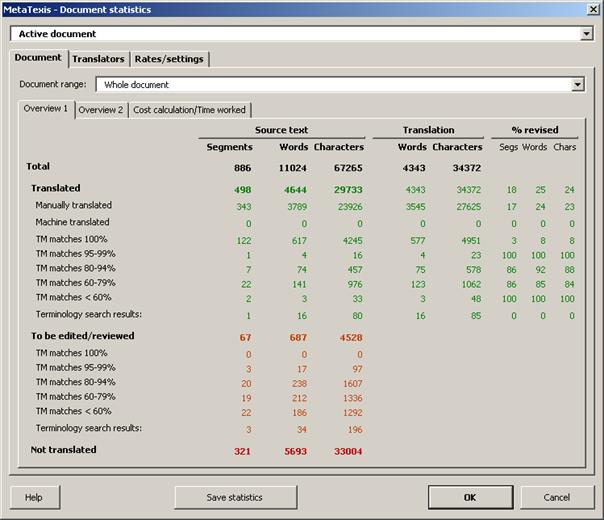The width and height of the screenshot is (604, 520).
Task: Click the Cancel button
Action: (x=557, y=497)
